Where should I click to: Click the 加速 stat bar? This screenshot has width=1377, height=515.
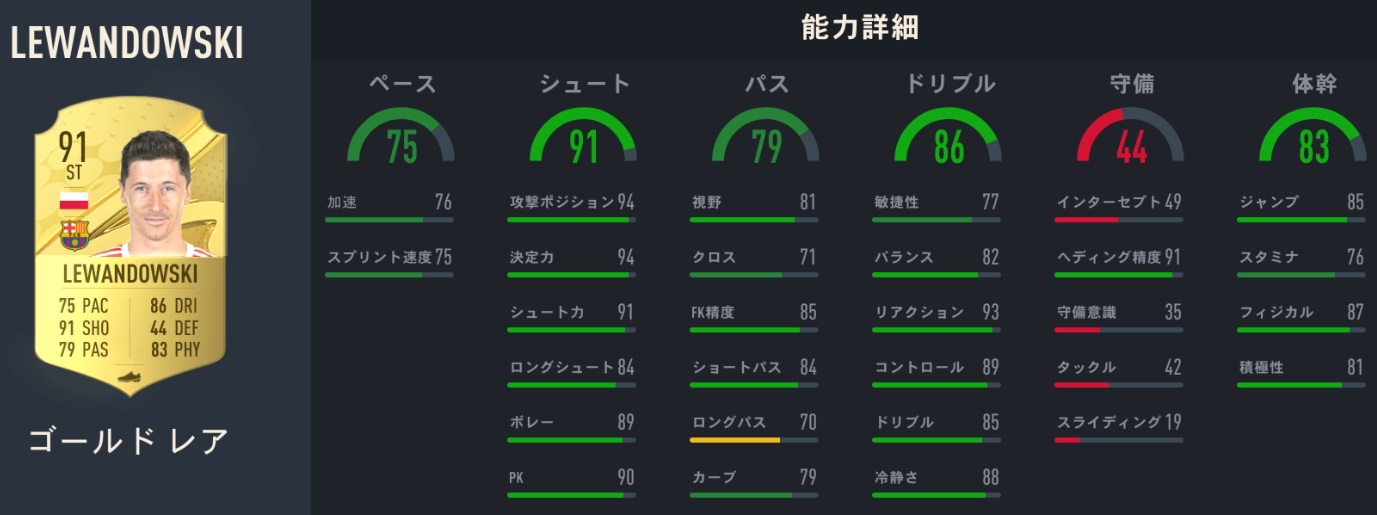(x=389, y=219)
